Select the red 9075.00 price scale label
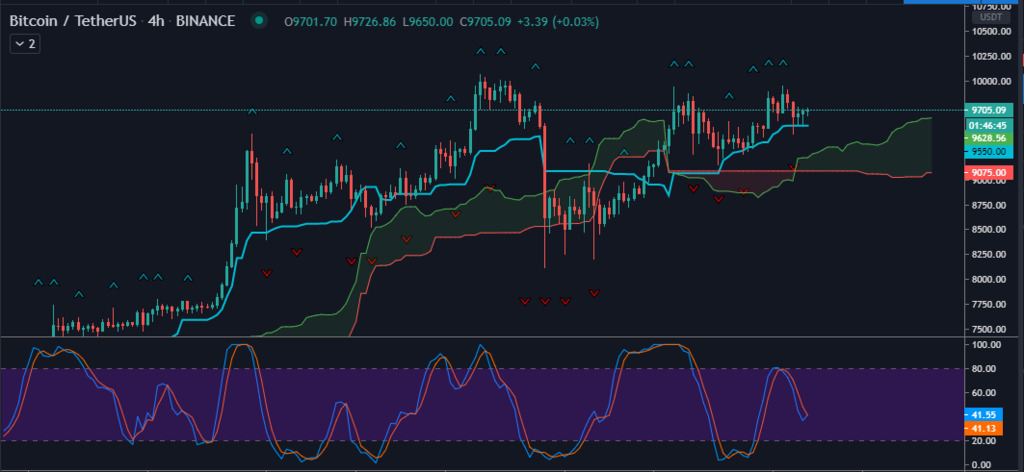This screenshot has width=1024, height=472. 986,173
